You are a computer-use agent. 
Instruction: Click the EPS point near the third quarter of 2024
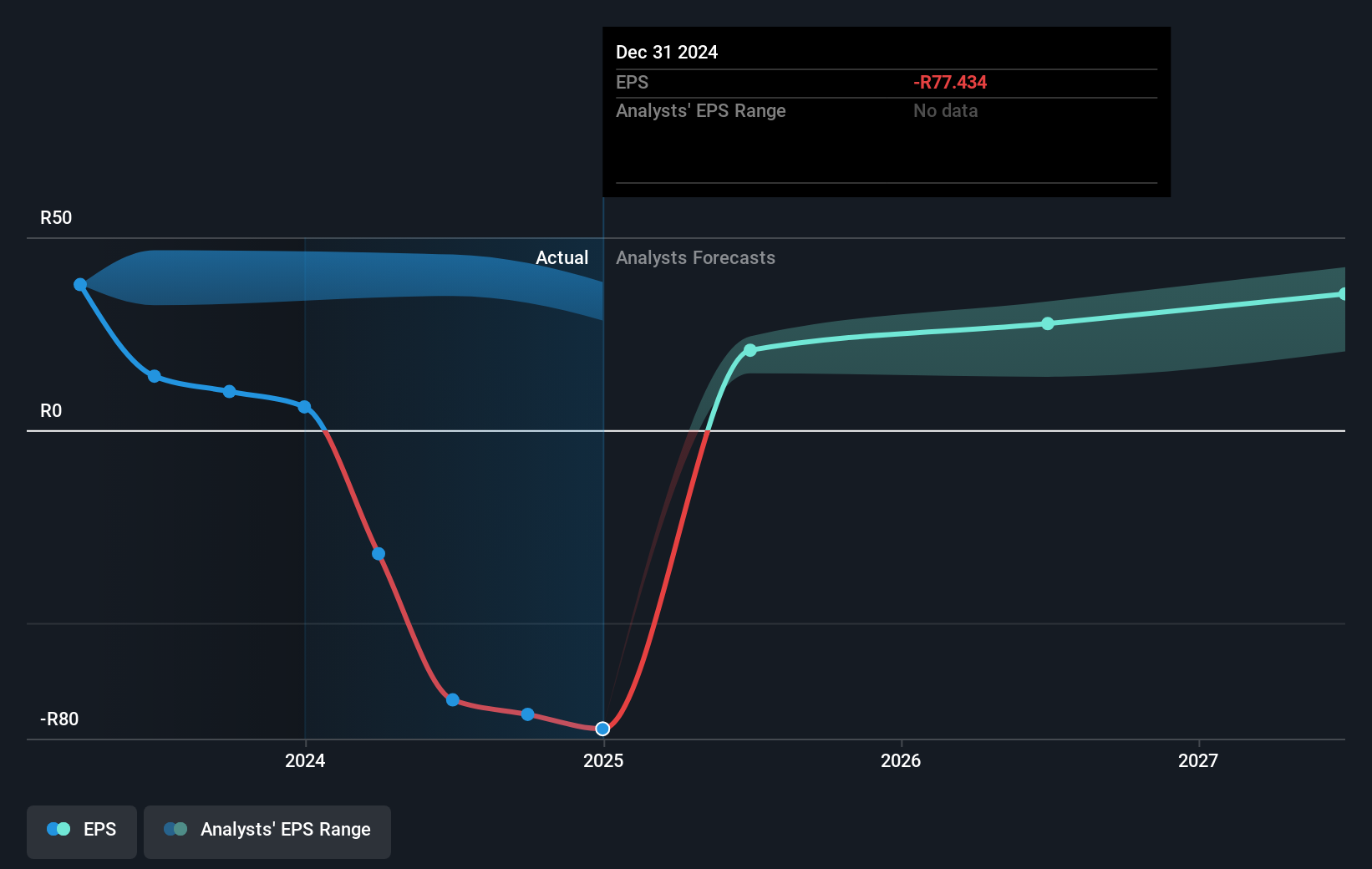(453, 699)
